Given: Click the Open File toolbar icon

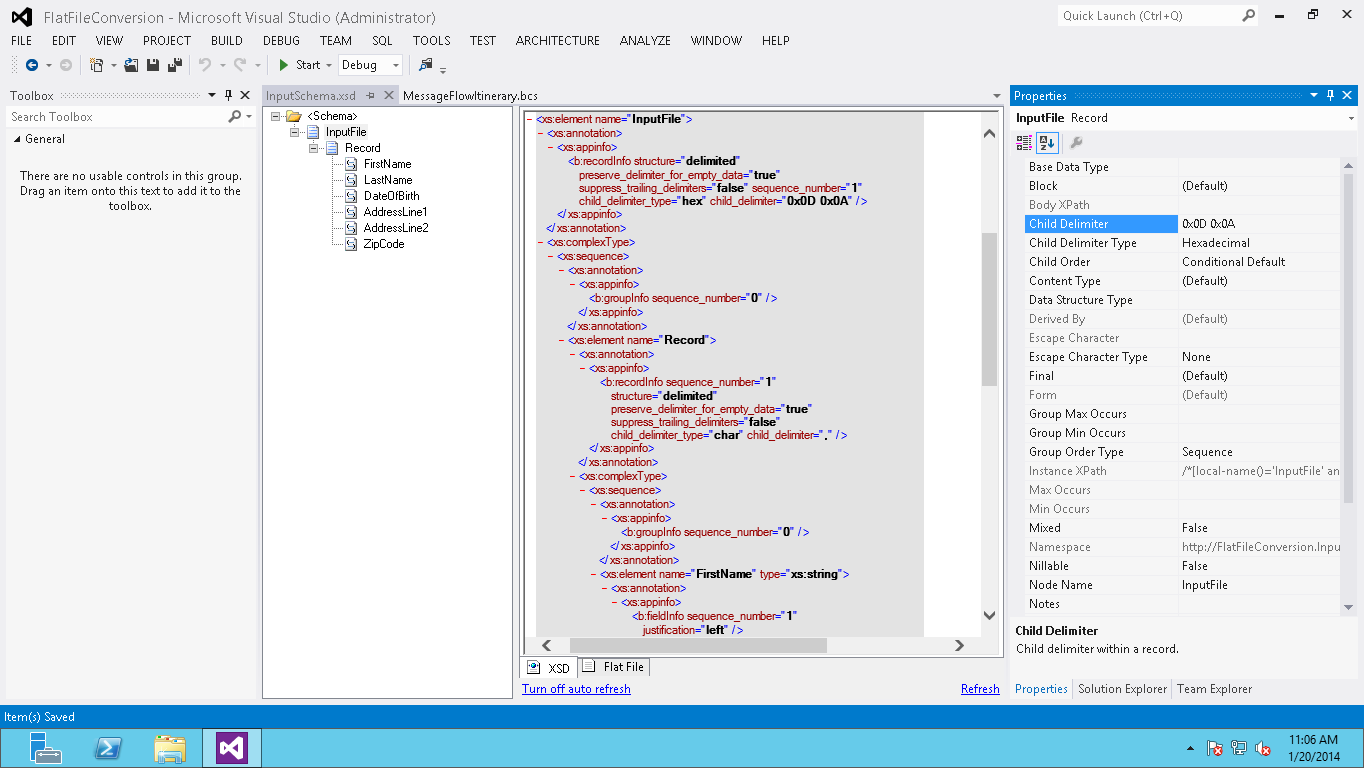Looking at the screenshot, I should click(x=131, y=65).
